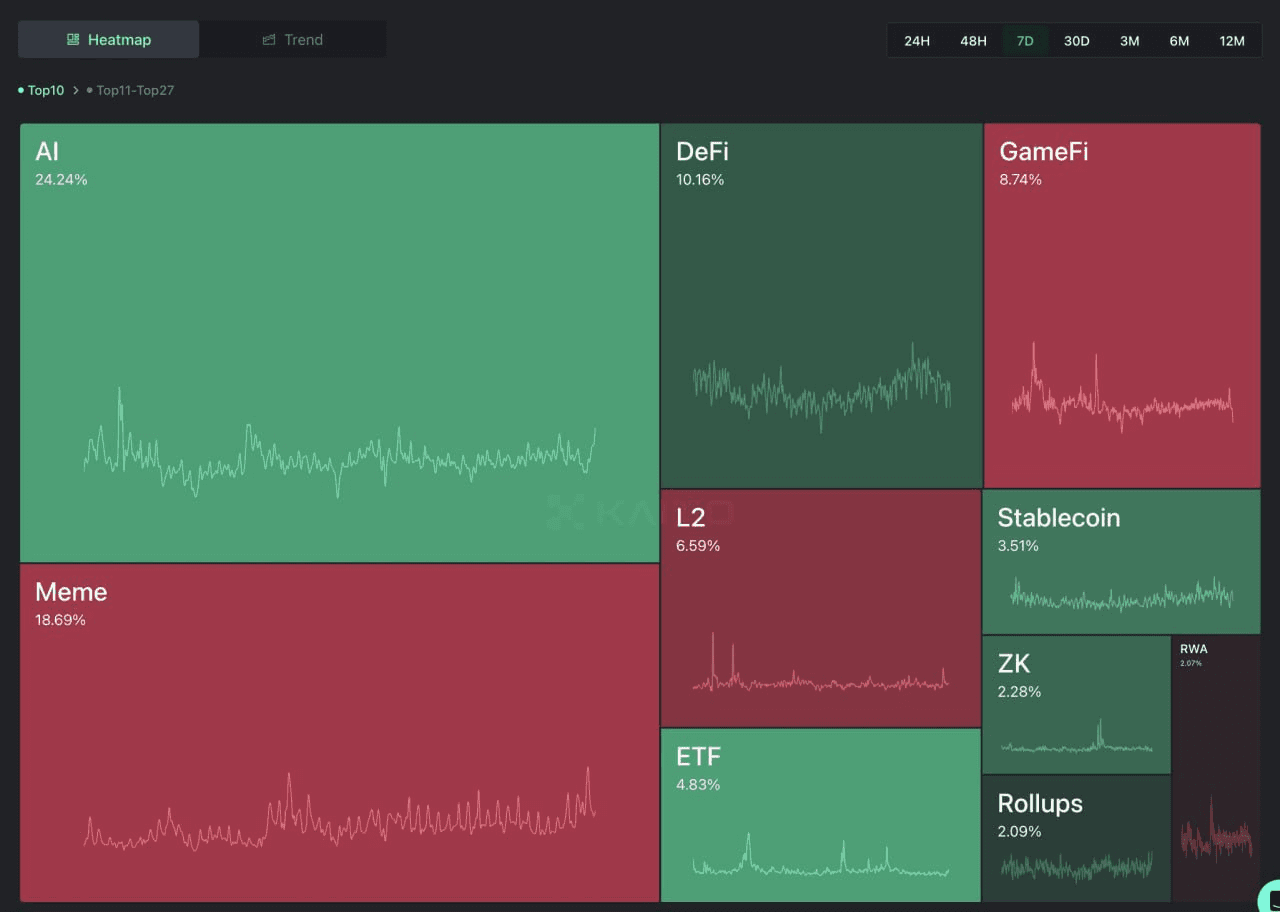Image resolution: width=1280 pixels, height=912 pixels.
Task: Open the ZK heatmap tile
Action: click(1076, 705)
